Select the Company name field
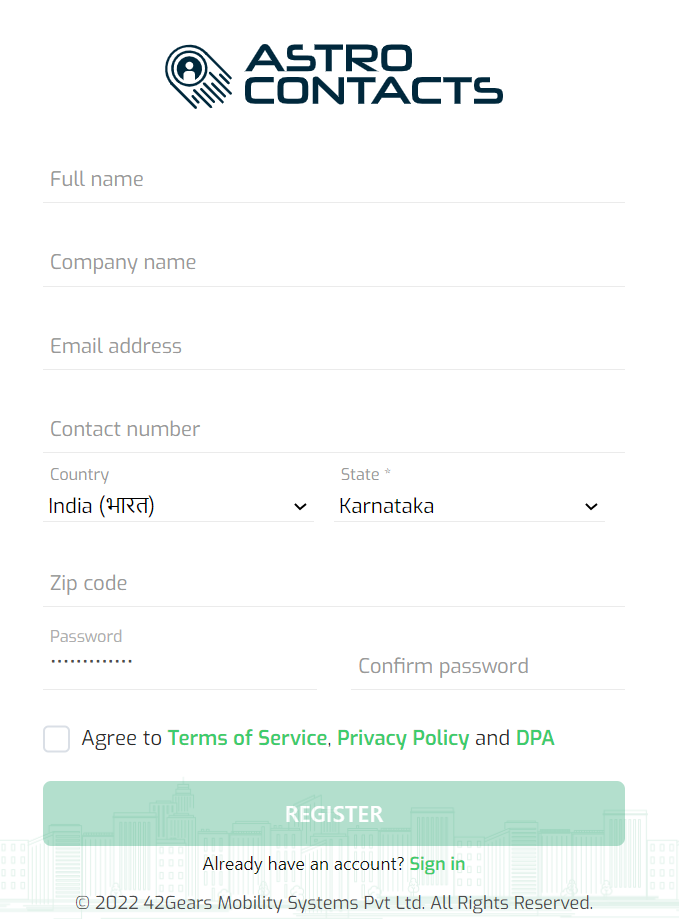This screenshot has width=679, height=919. pos(334,263)
